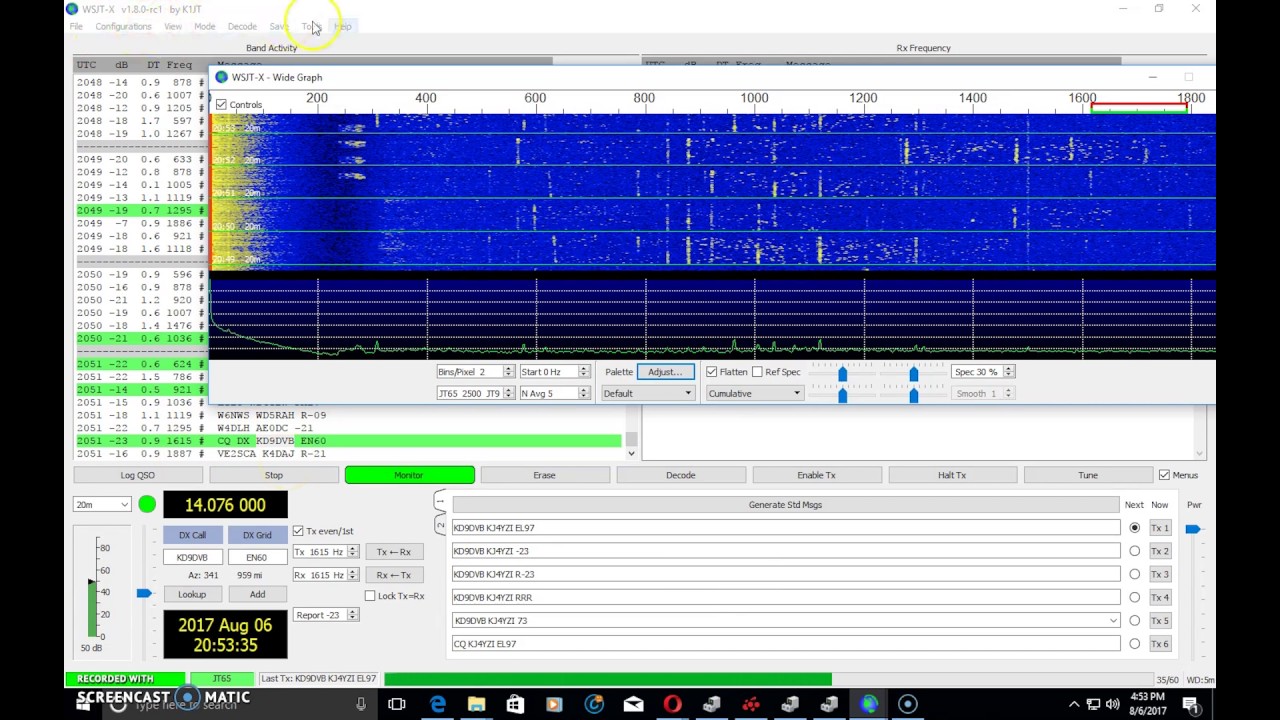Open the Default palette dropdown
Image resolution: width=1280 pixels, height=720 pixels.
pos(647,393)
